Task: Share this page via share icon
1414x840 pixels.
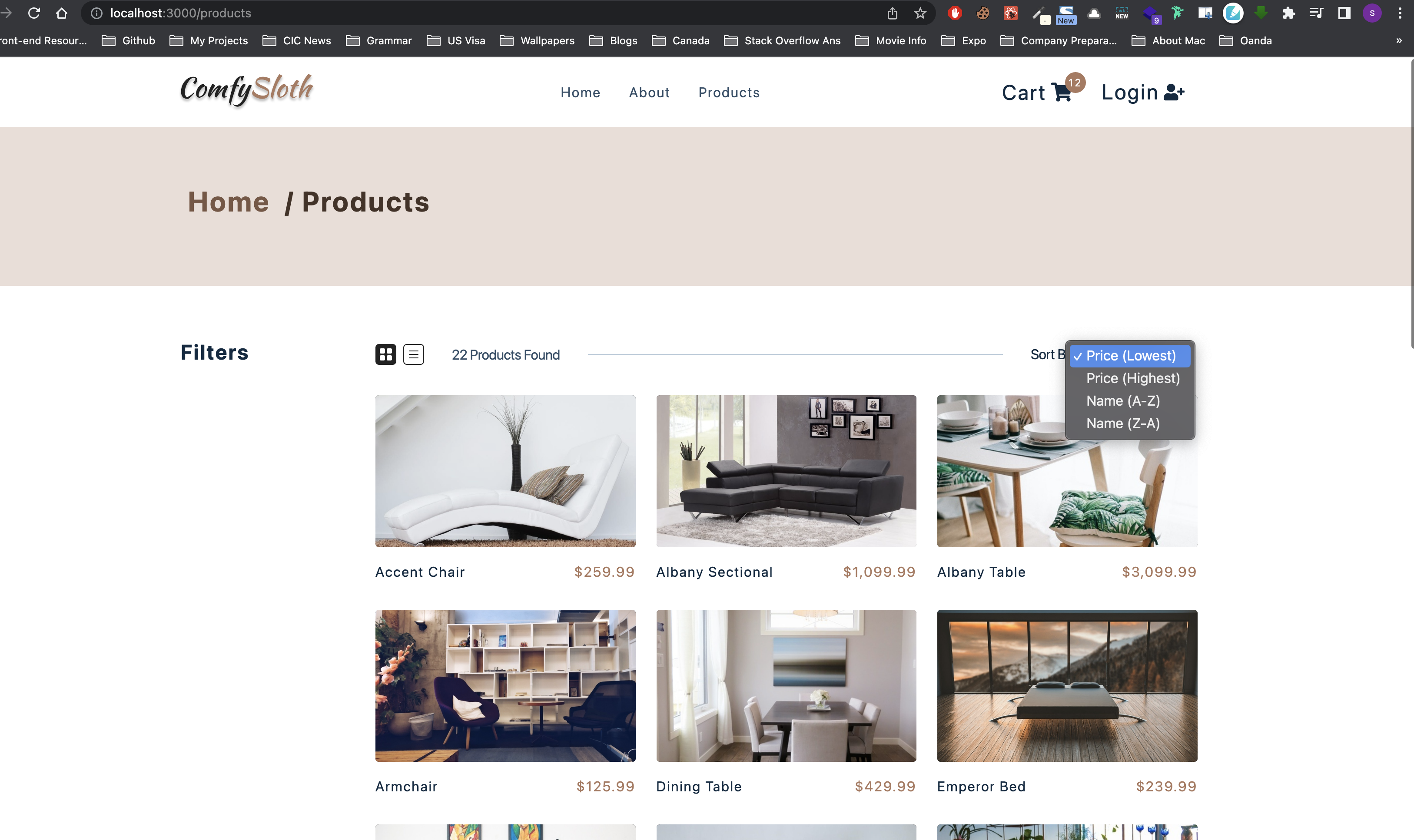Action: click(893, 13)
